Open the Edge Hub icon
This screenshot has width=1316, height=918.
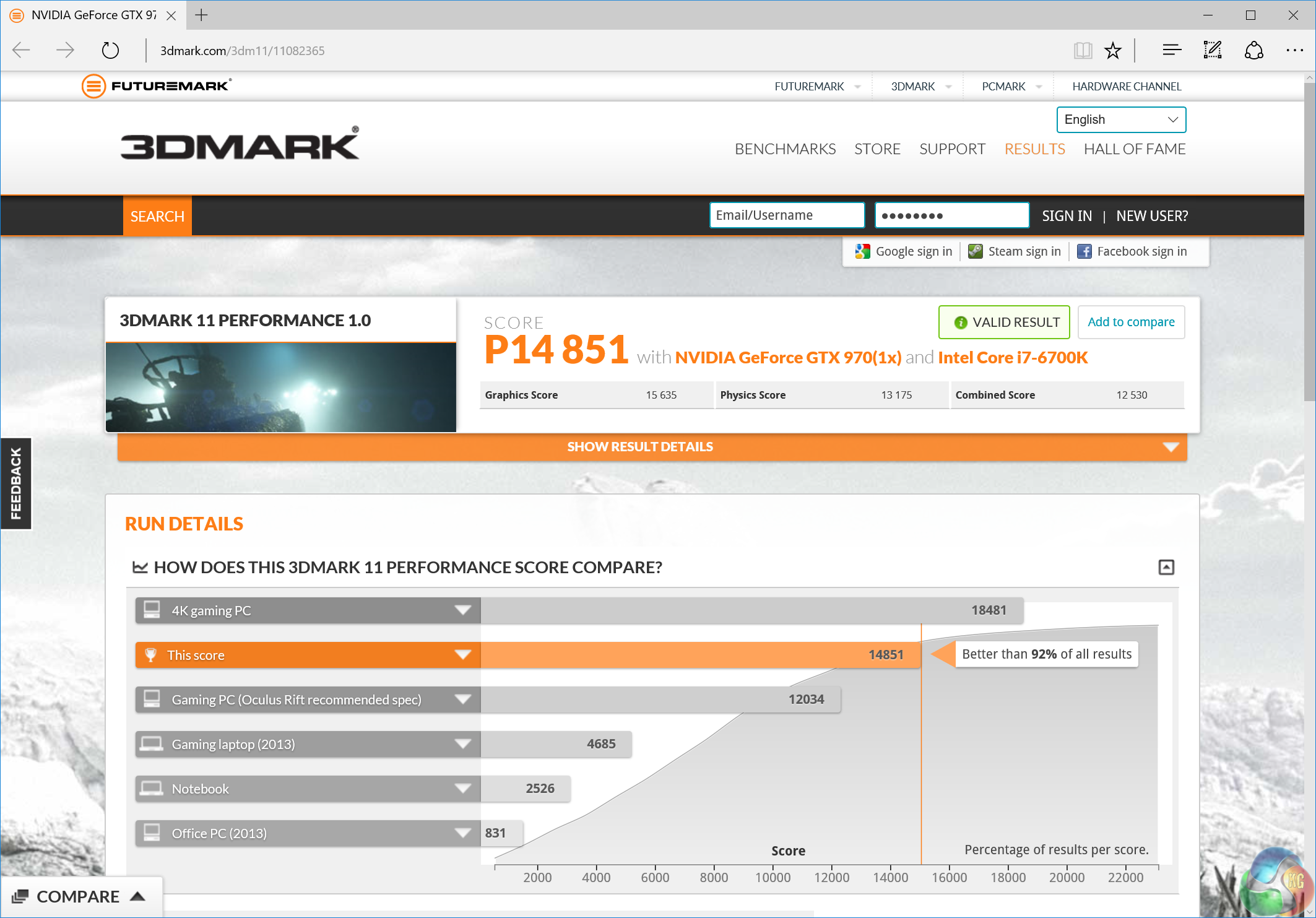click(x=1171, y=50)
